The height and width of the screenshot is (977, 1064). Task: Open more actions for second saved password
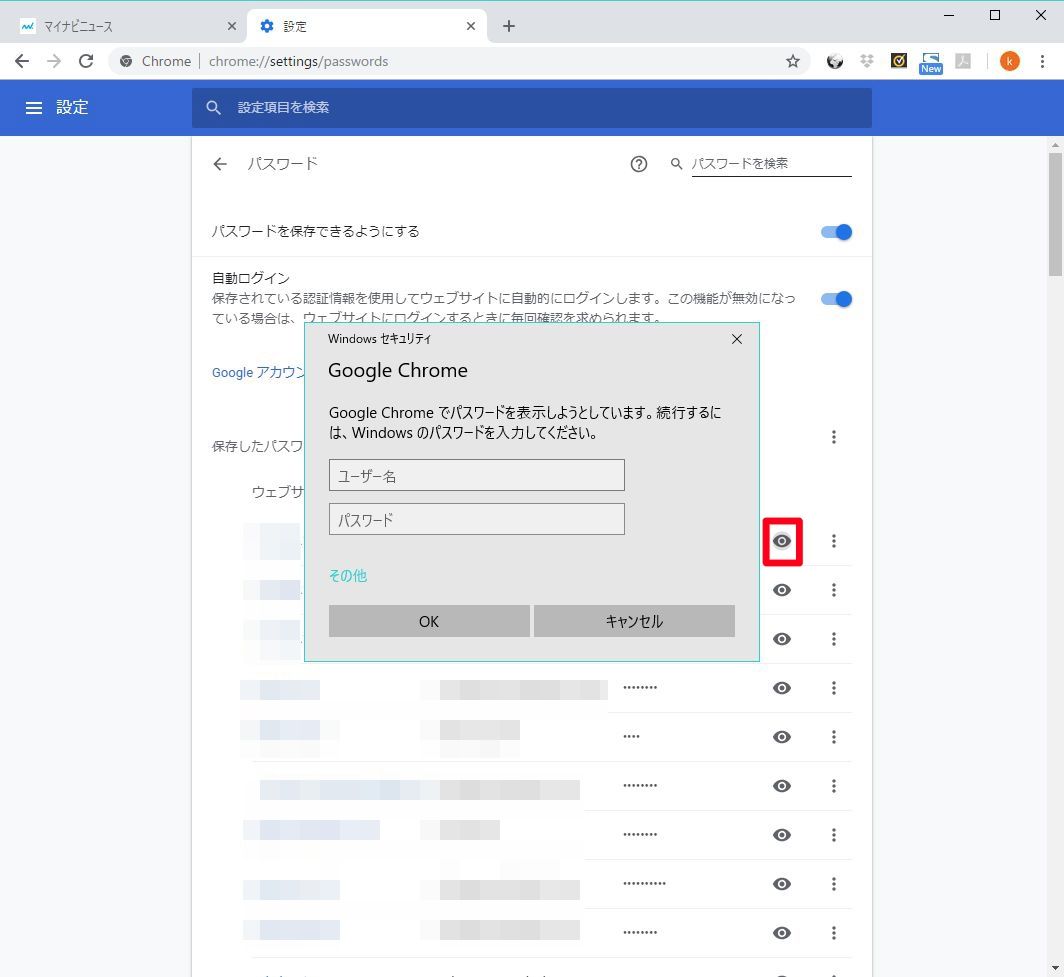pyautogui.click(x=834, y=590)
